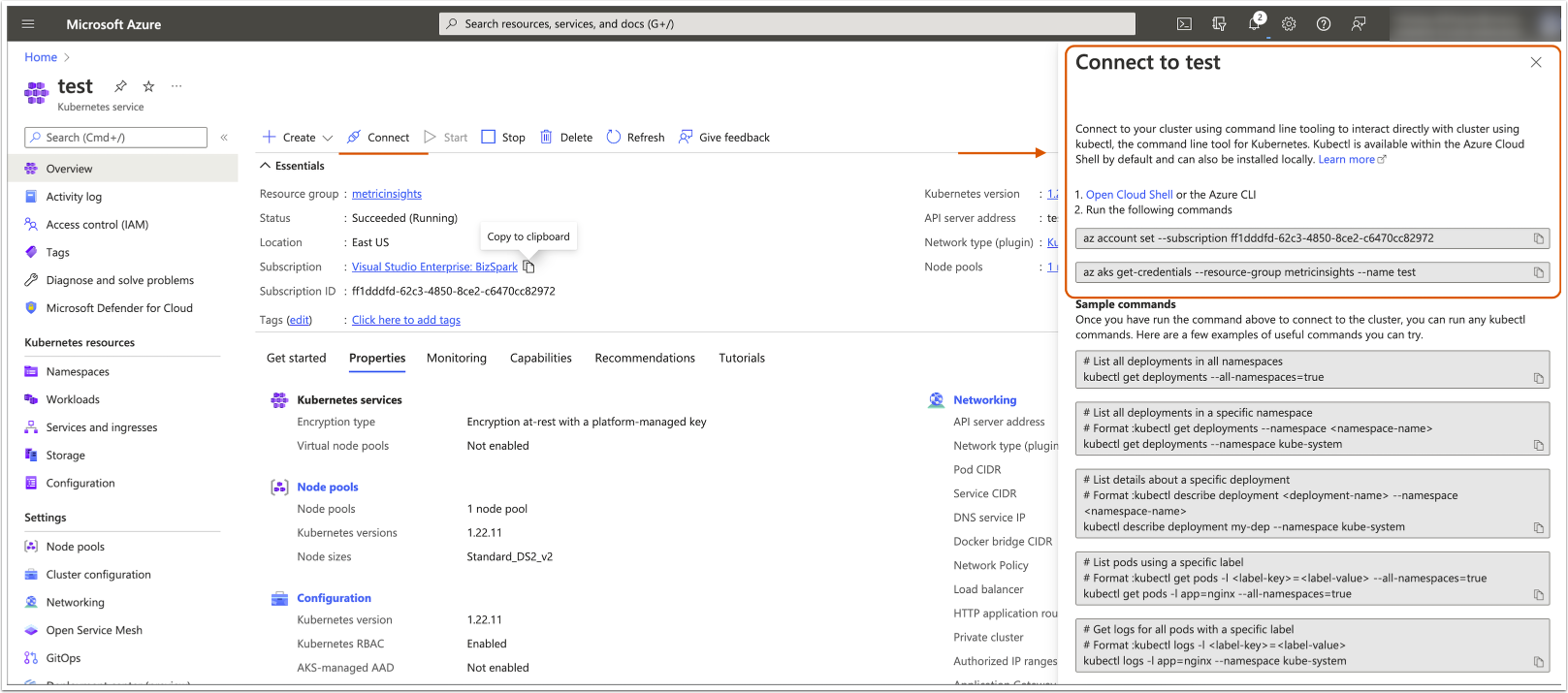Click the edit tags link
The image size is (1568, 693).
(x=301, y=320)
